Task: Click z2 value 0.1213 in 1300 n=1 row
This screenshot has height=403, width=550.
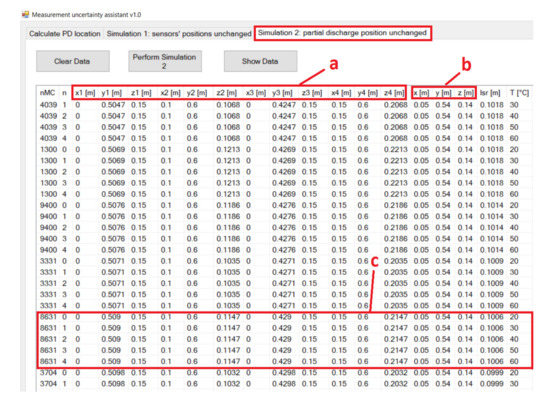Action: pyautogui.click(x=228, y=161)
